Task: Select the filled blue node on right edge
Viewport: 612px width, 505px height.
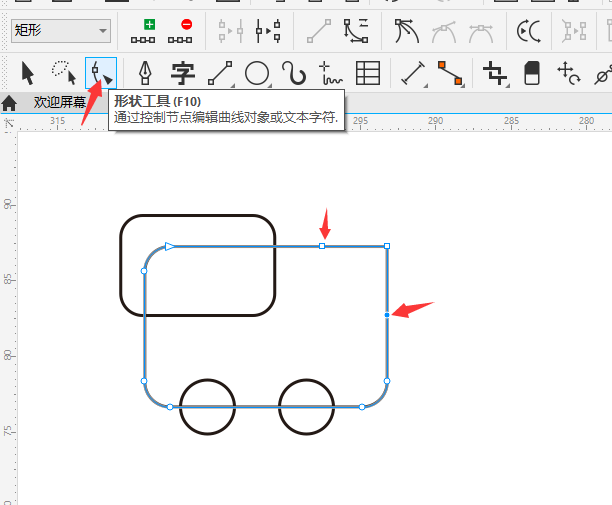Action: tap(387, 315)
